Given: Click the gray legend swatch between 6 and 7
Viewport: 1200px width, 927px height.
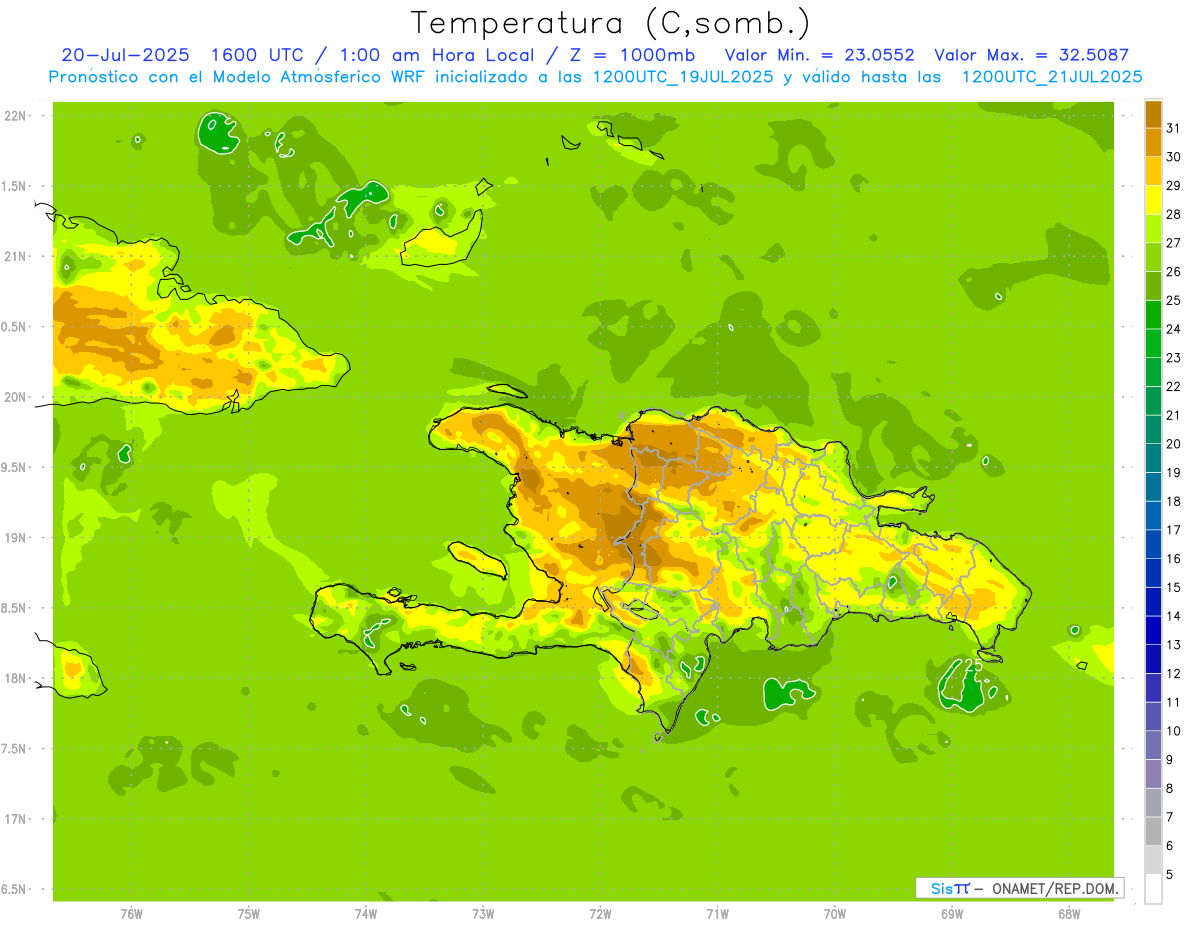Looking at the screenshot, I should click(x=1153, y=831).
